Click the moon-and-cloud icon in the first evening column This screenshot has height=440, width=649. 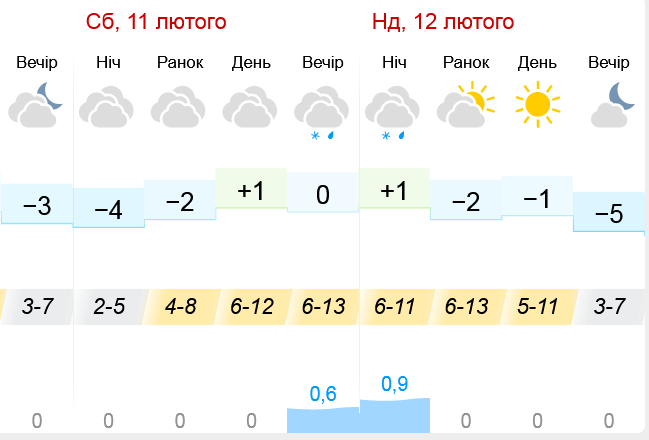35,105
